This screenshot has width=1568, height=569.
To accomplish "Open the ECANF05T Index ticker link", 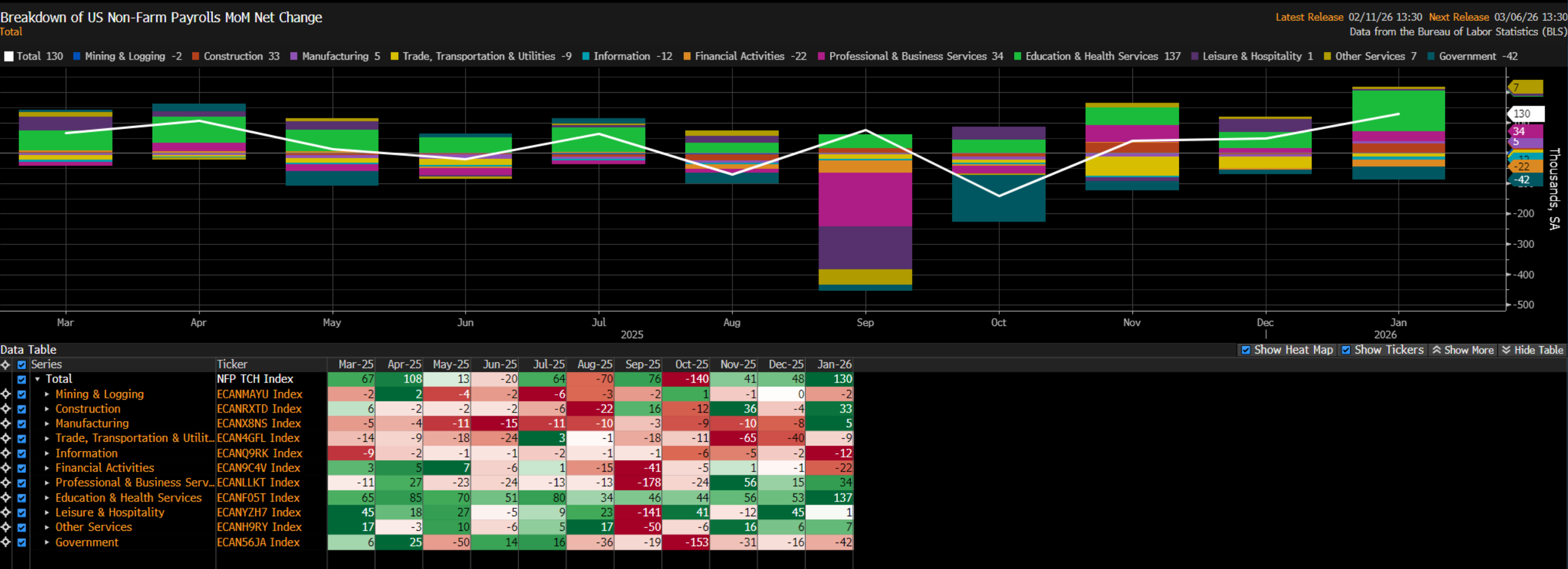I will 258,498.
